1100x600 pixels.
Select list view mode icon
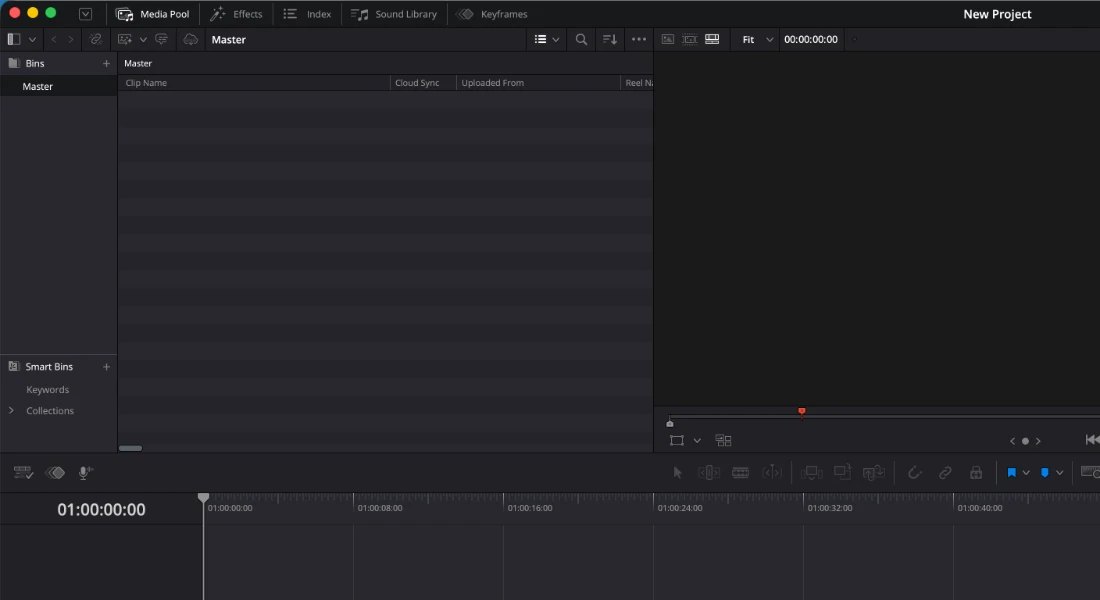click(x=540, y=39)
